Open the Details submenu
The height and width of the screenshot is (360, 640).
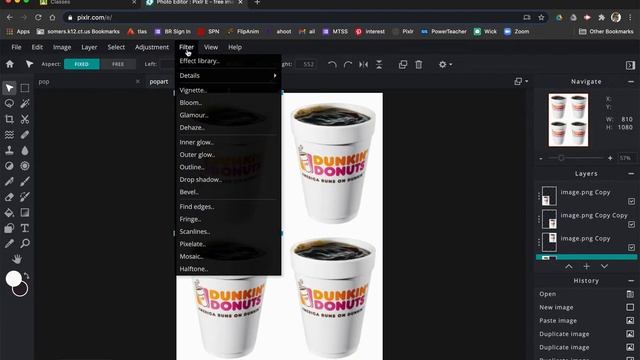click(228, 76)
